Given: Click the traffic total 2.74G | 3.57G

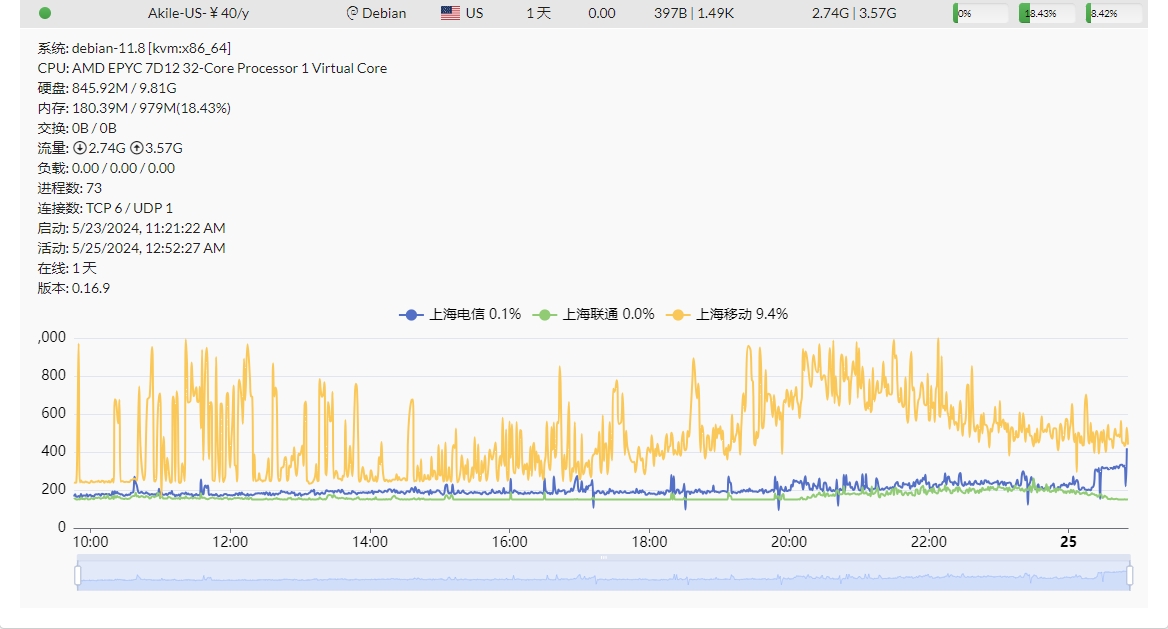Looking at the screenshot, I should [854, 13].
